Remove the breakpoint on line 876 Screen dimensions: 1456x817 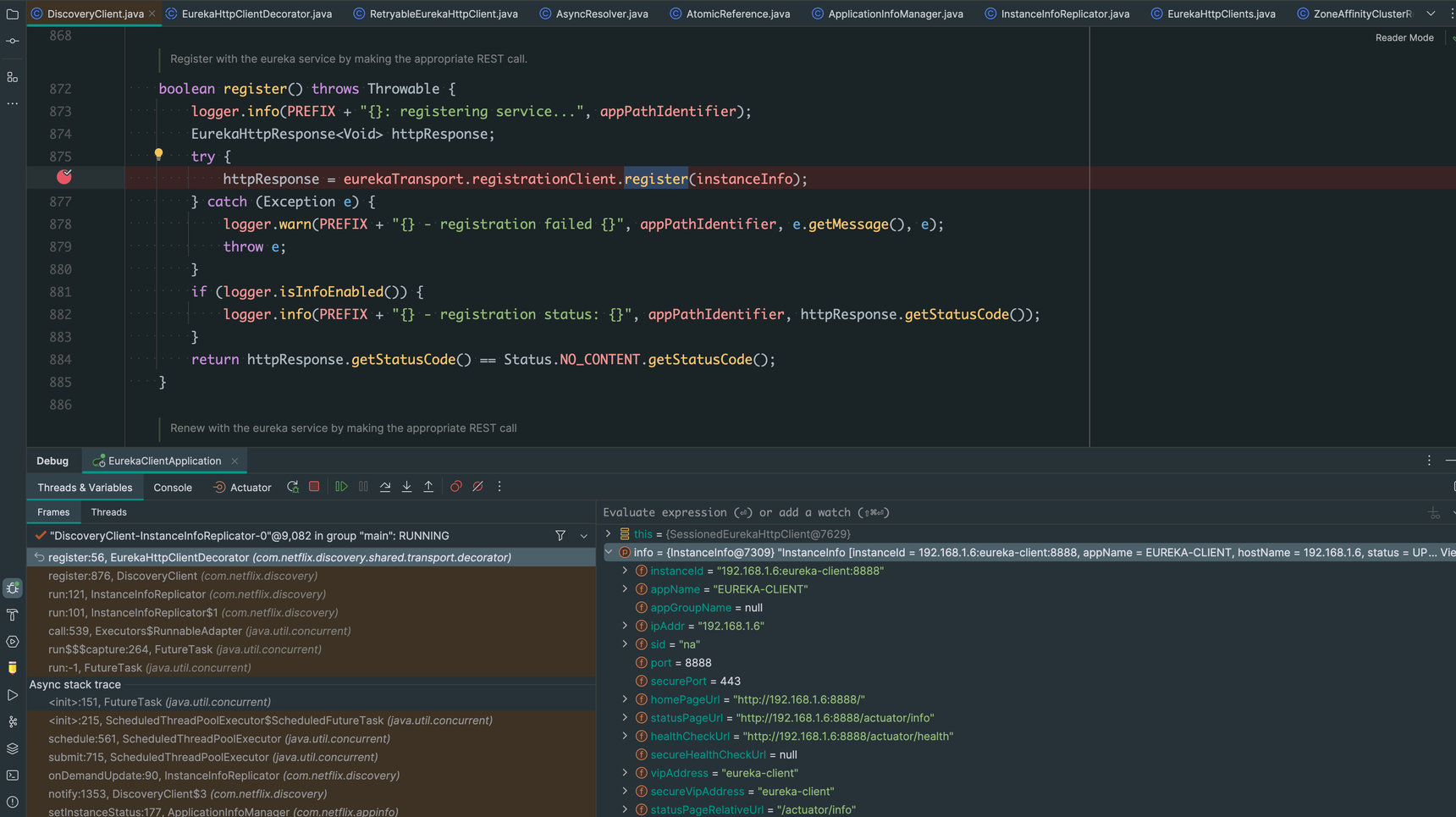[64, 177]
